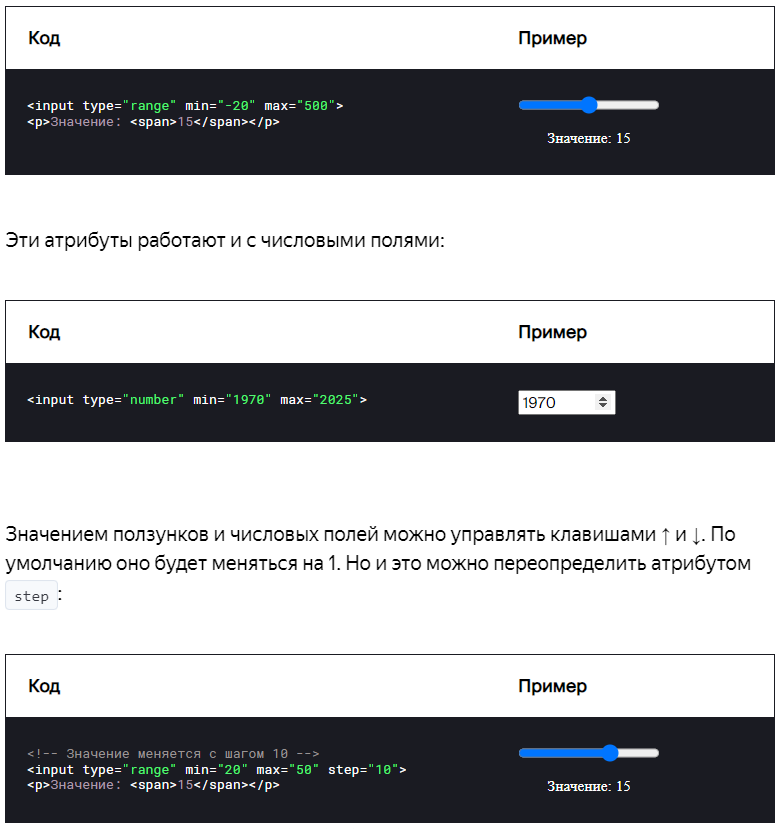Click the gray comment line about шагом 10
This screenshot has height=830, width=781.
173,753
